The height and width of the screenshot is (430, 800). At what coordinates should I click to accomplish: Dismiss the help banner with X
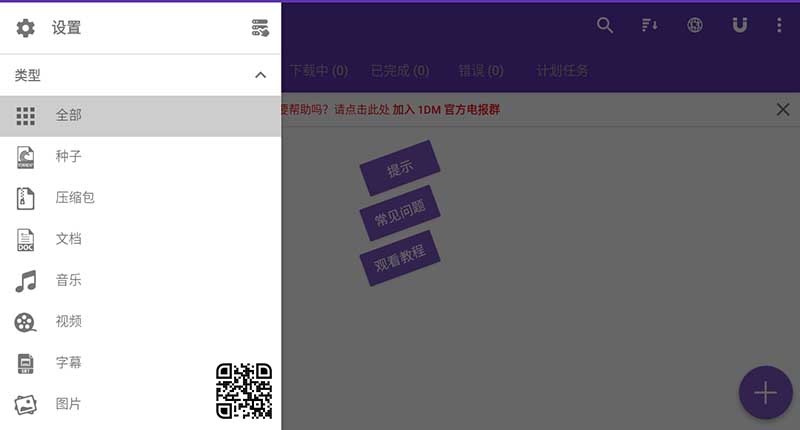click(783, 110)
